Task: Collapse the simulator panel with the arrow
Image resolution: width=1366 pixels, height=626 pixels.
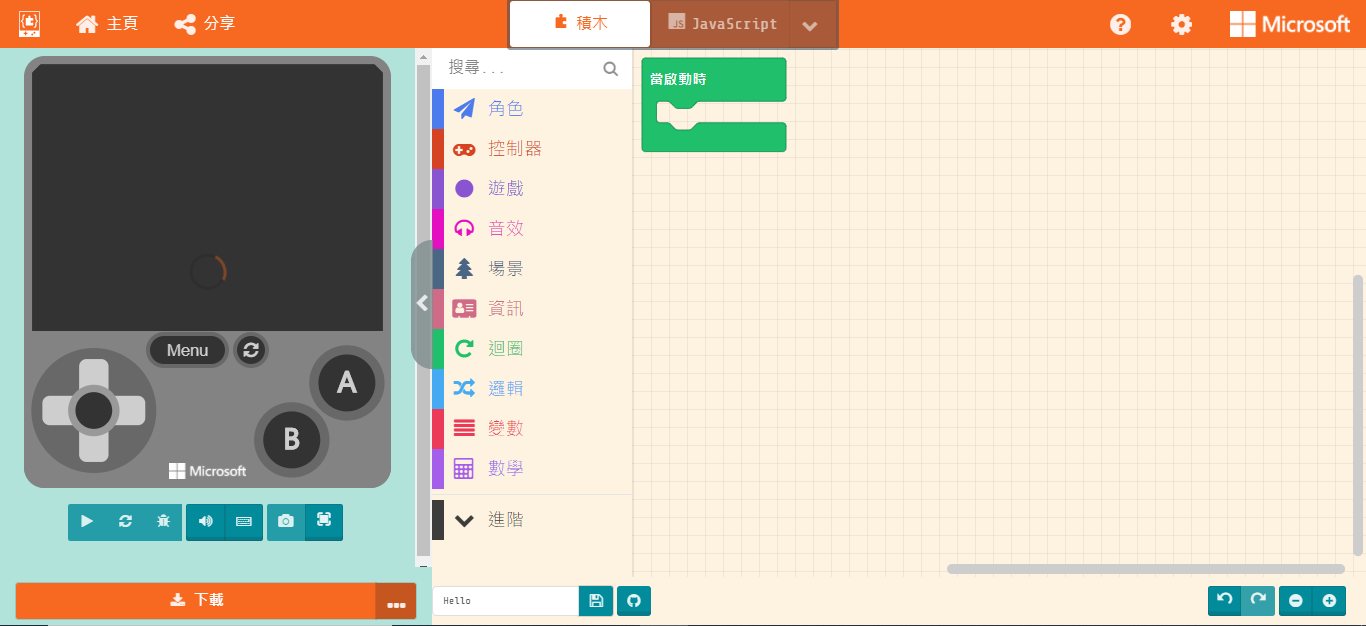Action: coord(422,303)
